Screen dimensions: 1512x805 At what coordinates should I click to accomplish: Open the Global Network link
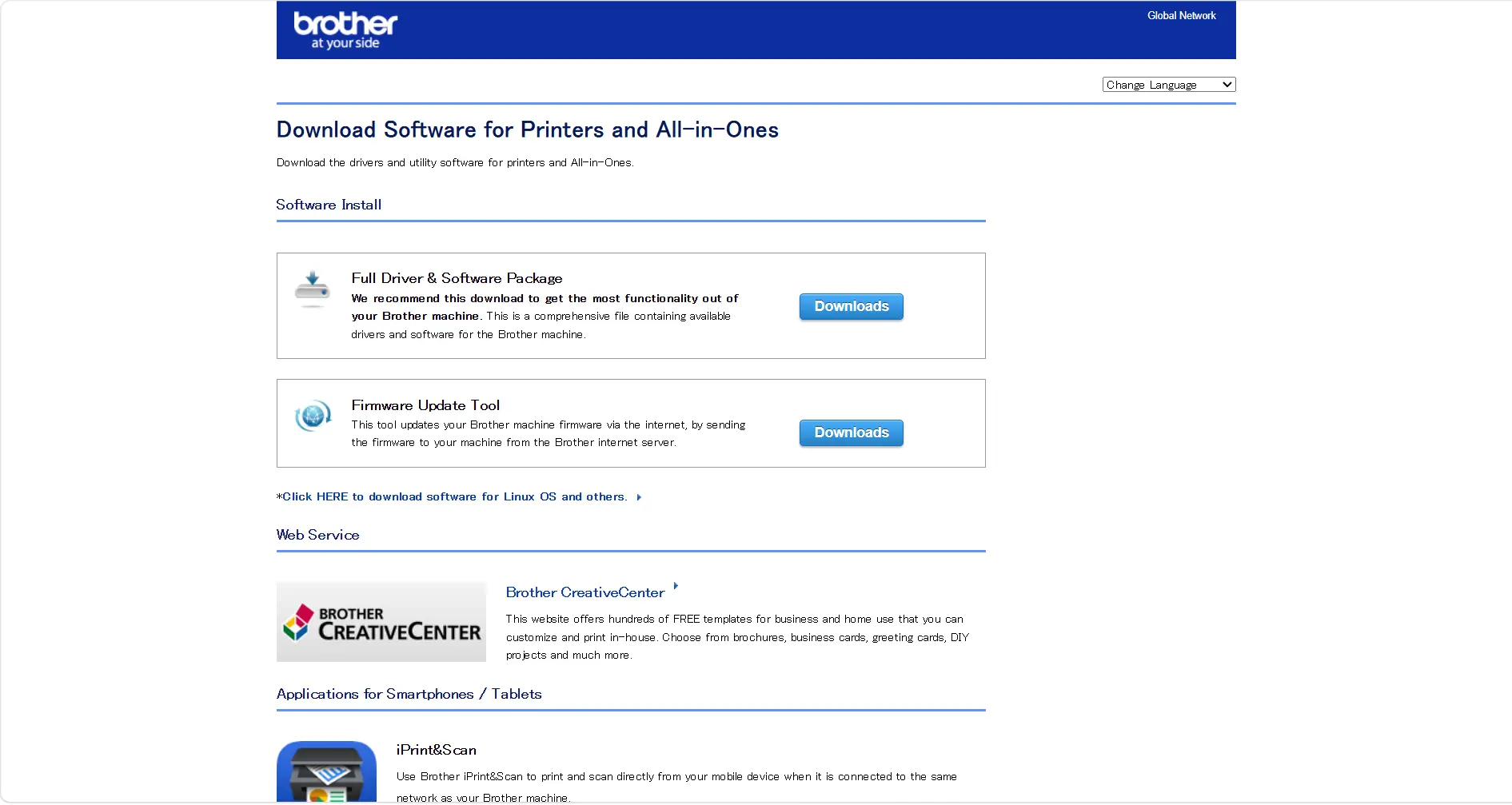point(1181,15)
